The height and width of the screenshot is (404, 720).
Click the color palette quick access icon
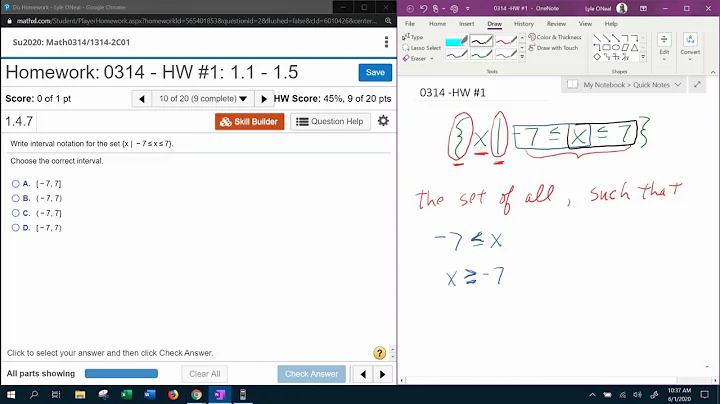click(454, 8)
